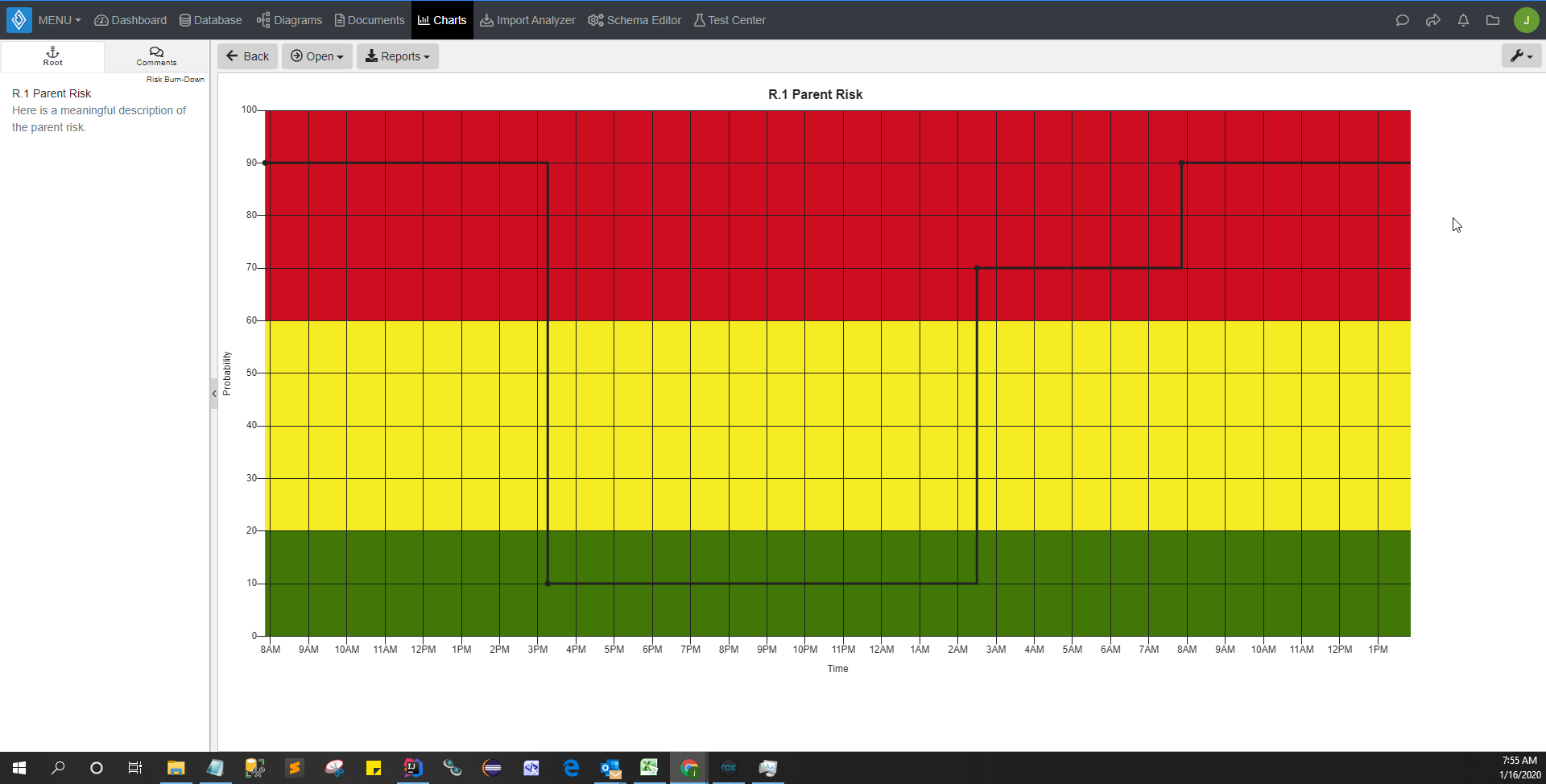Open the chat bubble icon

point(1403,20)
